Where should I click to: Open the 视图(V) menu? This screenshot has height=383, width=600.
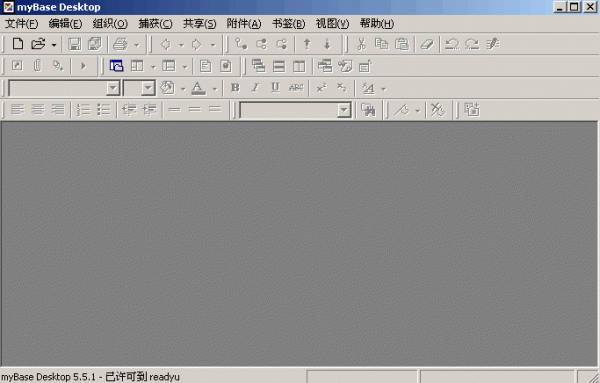[333, 24]
